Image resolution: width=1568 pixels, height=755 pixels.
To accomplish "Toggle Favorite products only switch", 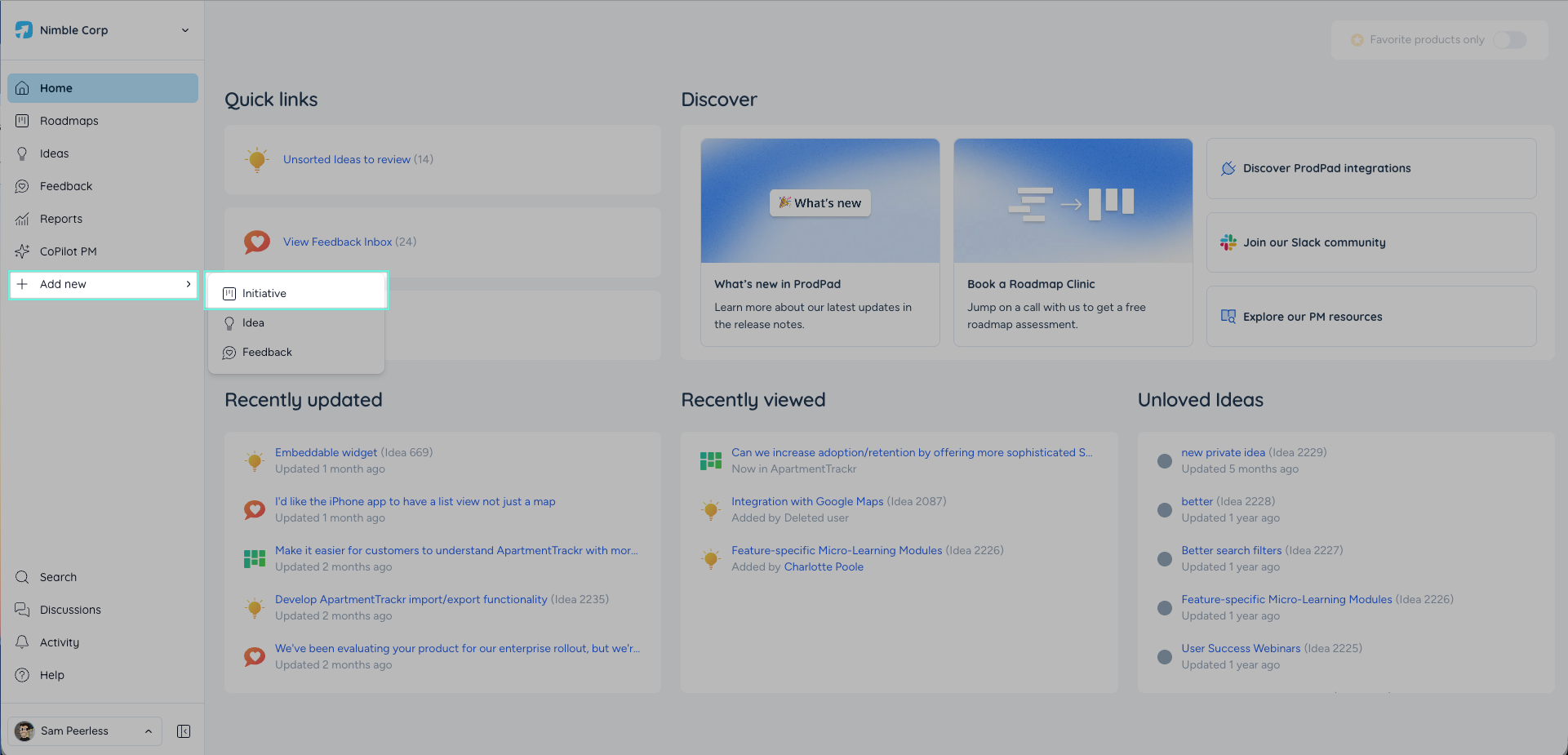I will pos(1509,40).
